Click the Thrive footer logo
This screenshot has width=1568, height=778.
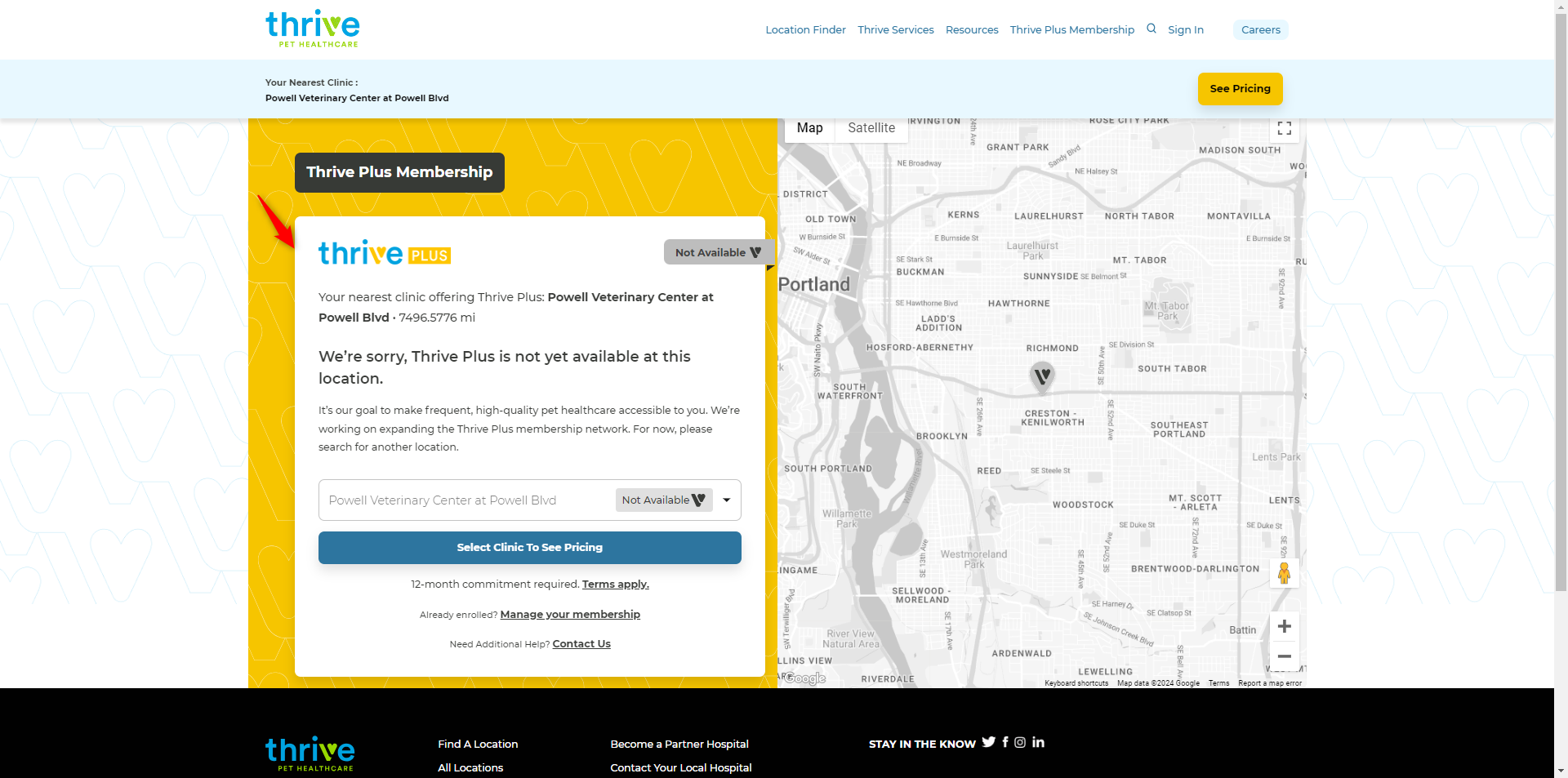tap(310, 754)
